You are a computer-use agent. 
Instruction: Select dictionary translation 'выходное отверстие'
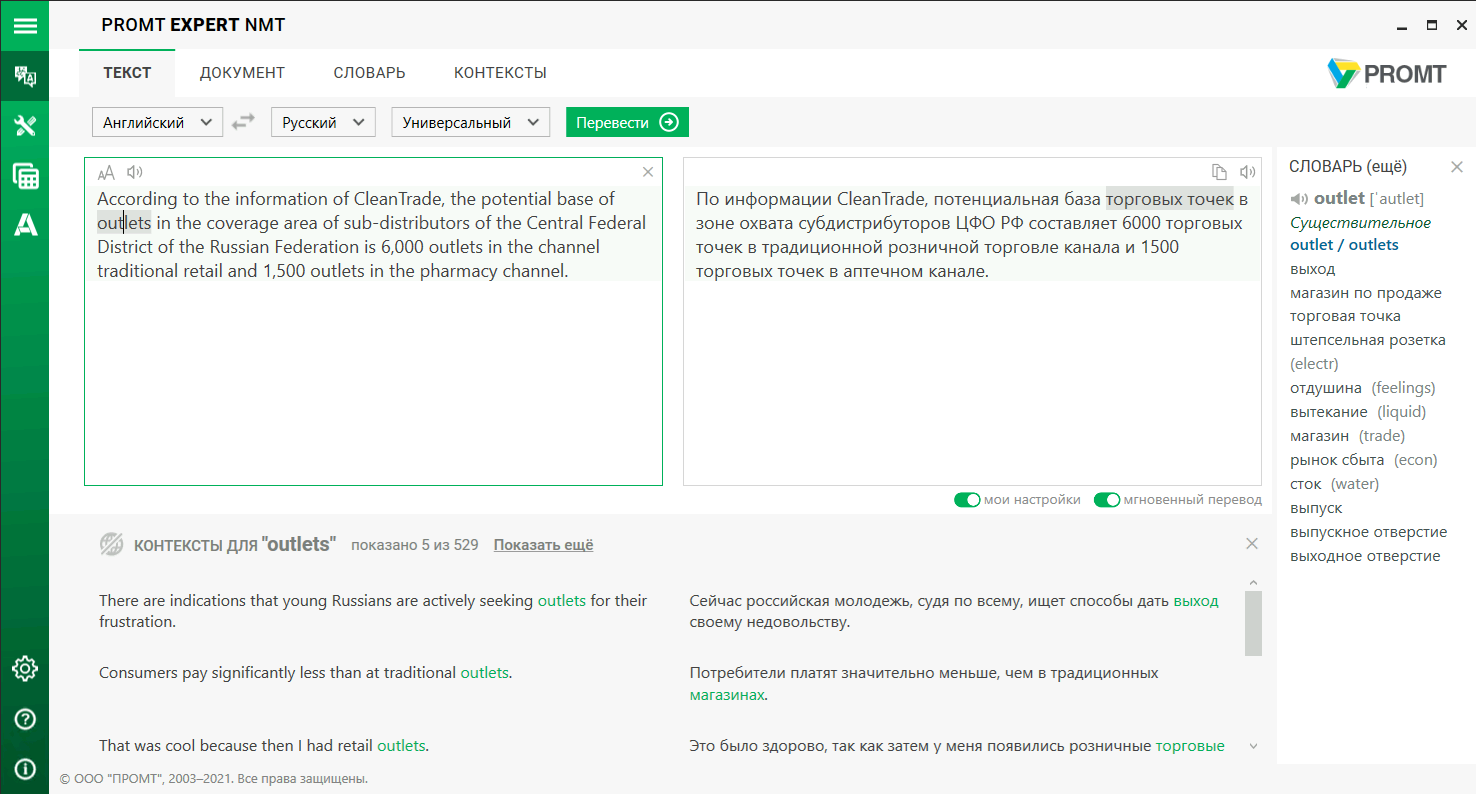(1365, 556)
